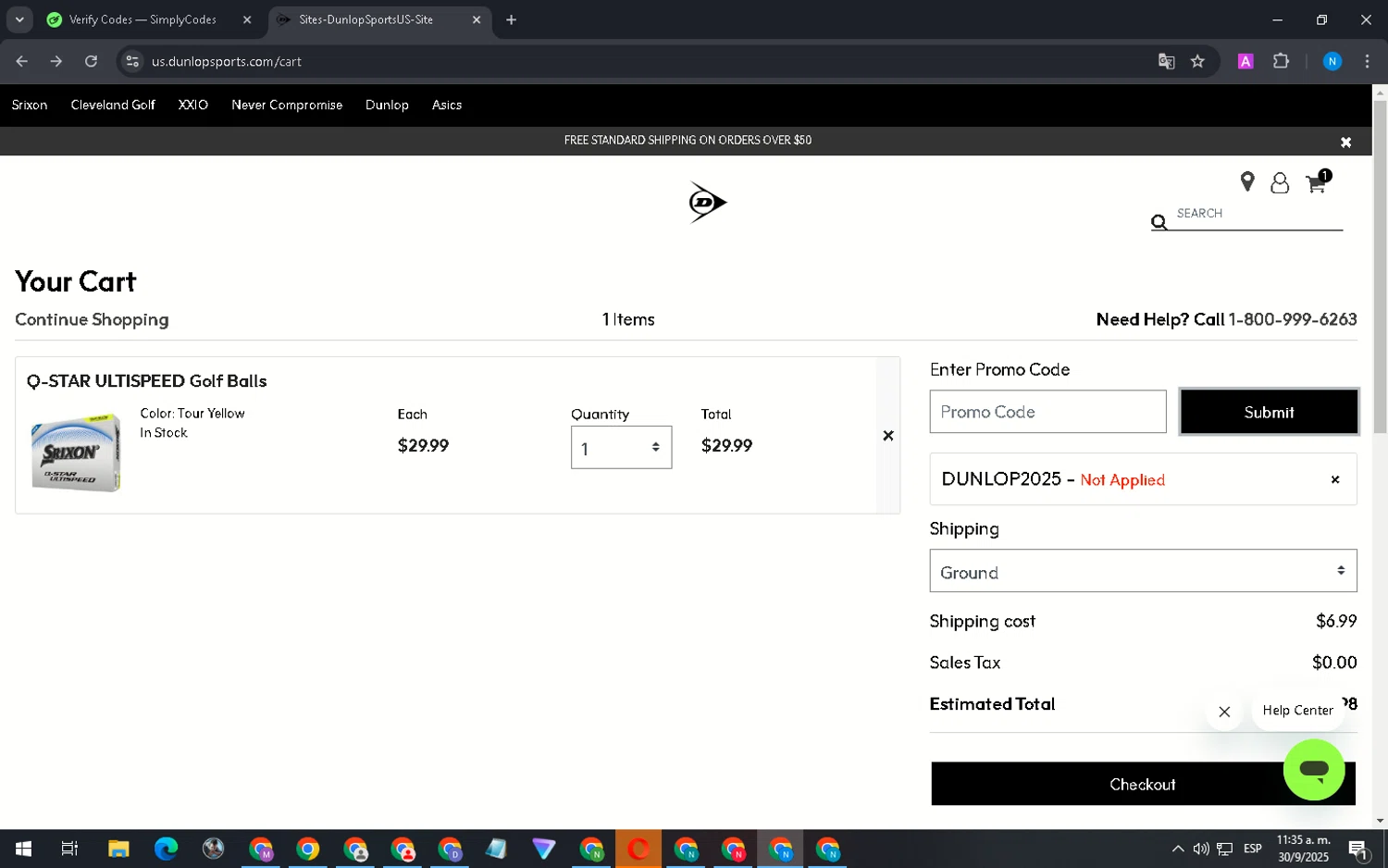
Task: Open the Cleveland Golf brand link
Action: 113,105
